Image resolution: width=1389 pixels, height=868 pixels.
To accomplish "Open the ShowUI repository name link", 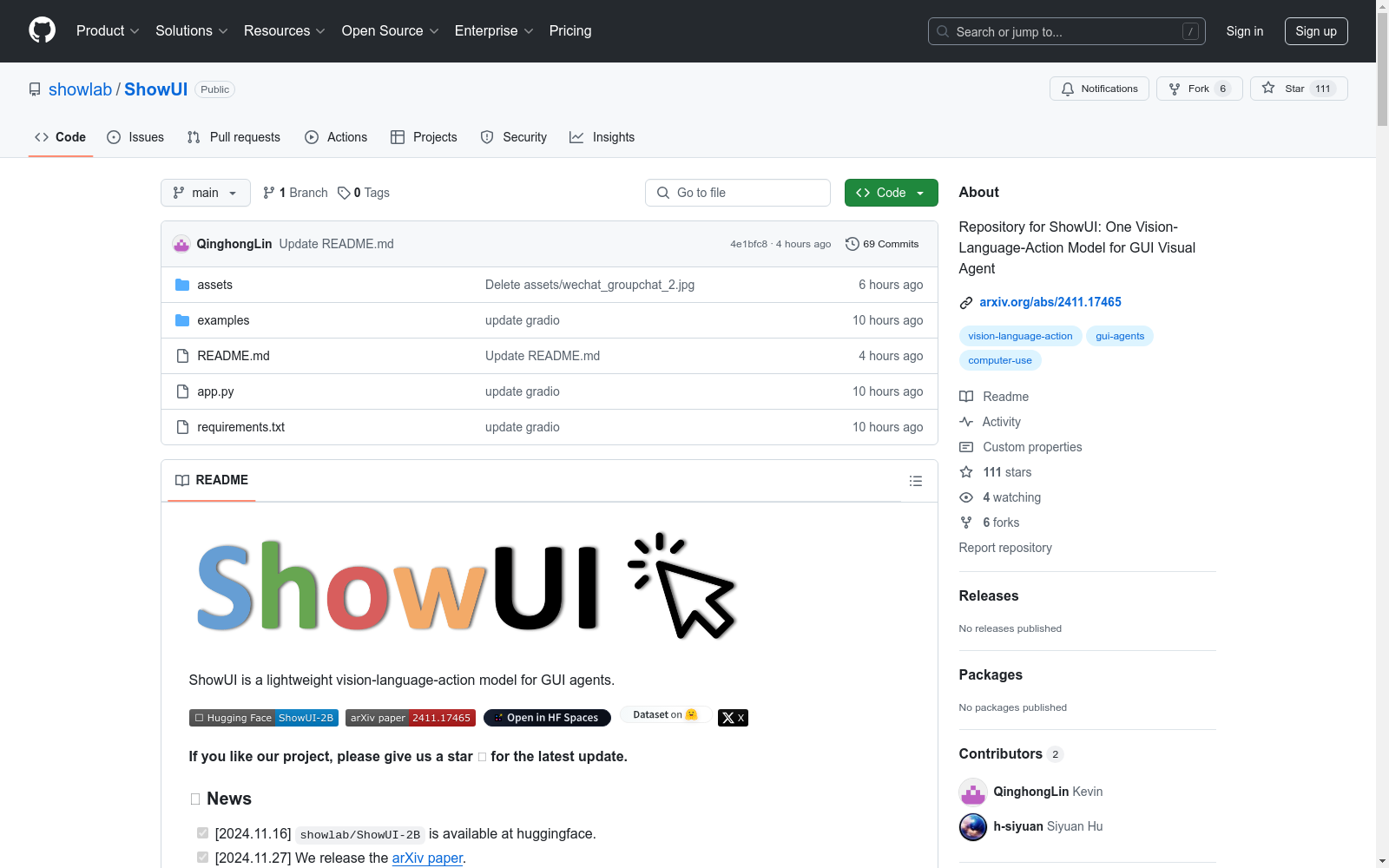I will 155,89.
